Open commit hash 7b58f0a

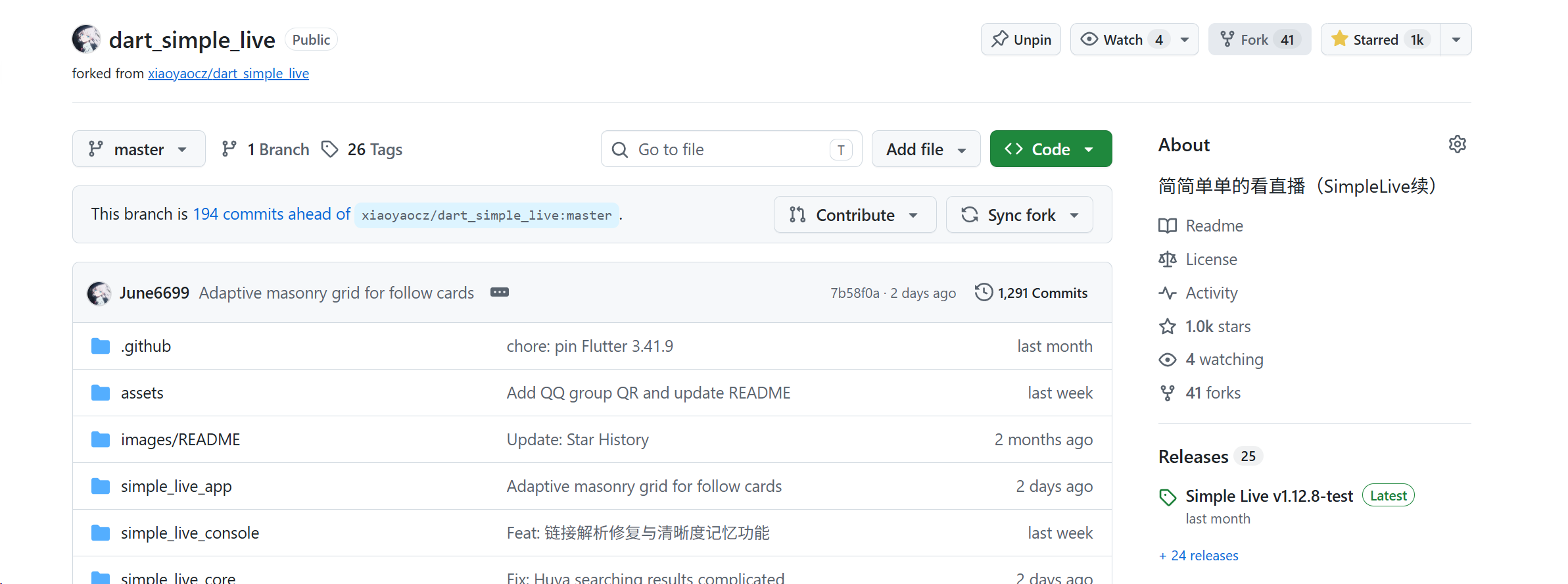[855, 293]
